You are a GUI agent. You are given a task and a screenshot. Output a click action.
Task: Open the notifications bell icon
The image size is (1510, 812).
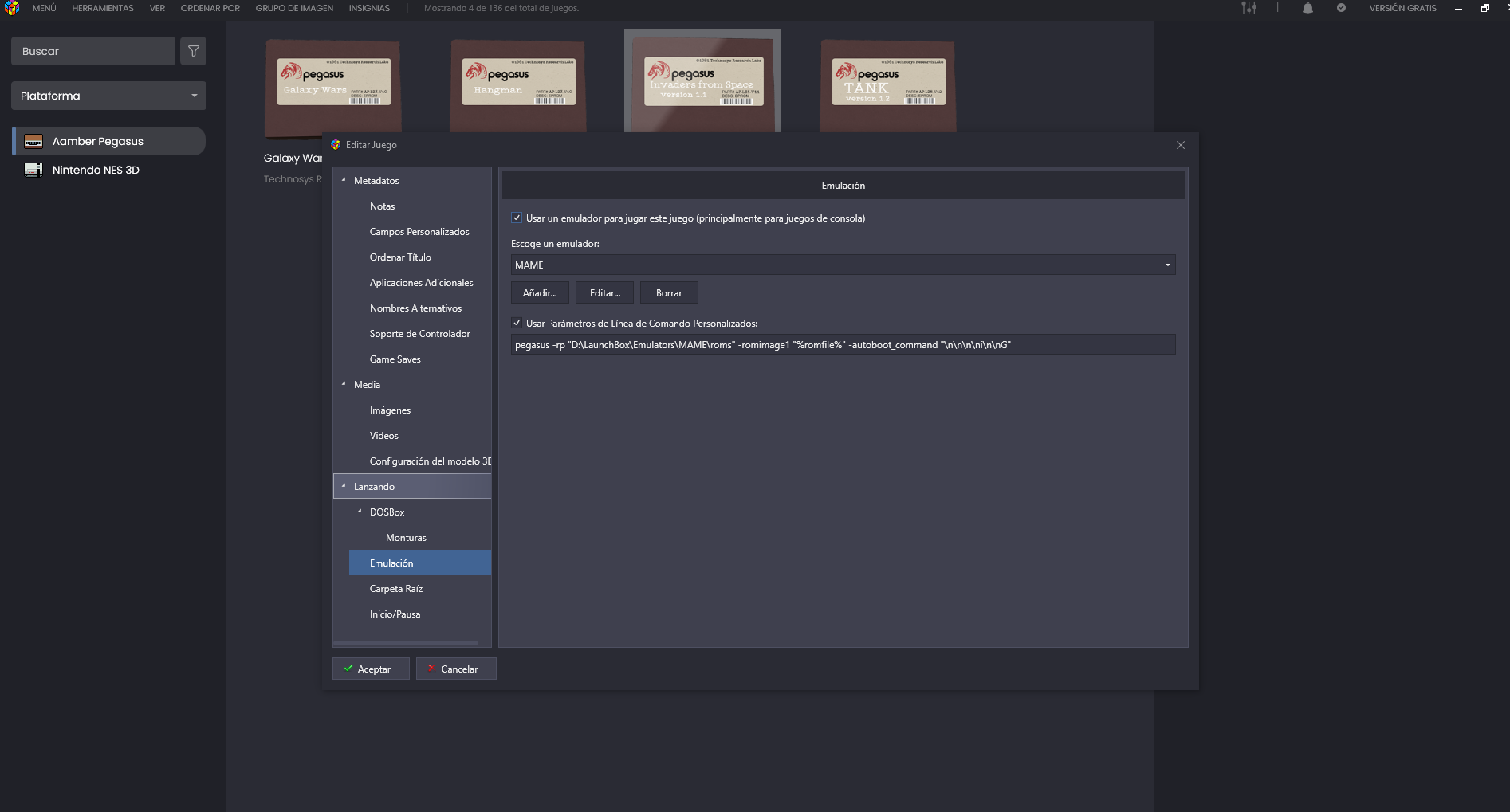1307,8
